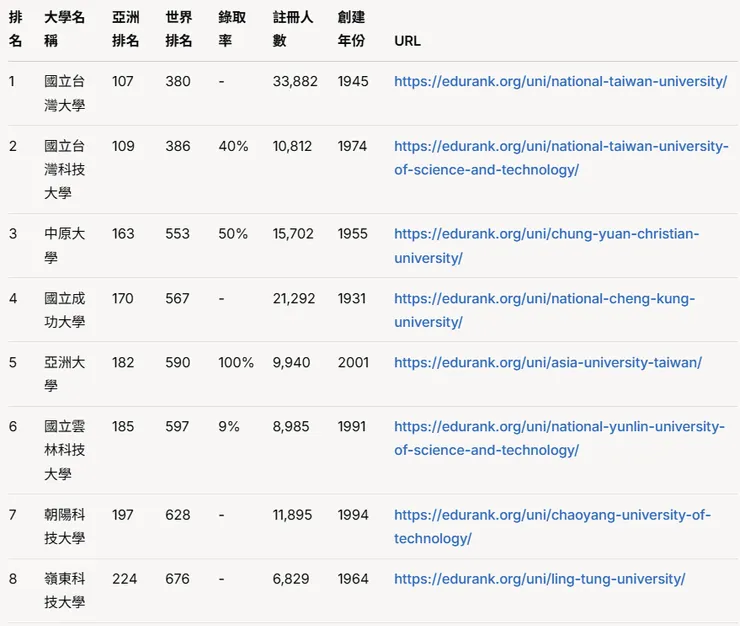The image size is (740, 626).
Task: Click the 9% acceptance rate cell
Action: [229, 426]
